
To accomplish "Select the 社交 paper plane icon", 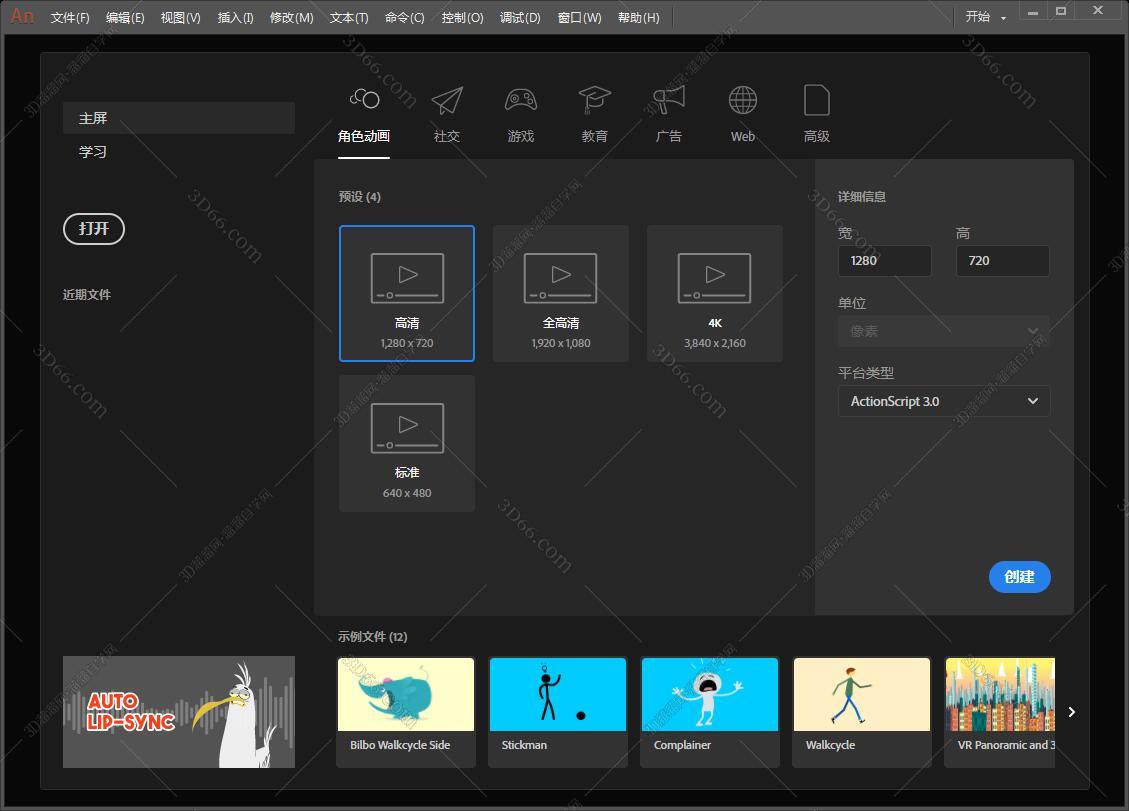I will pos(447,99).
